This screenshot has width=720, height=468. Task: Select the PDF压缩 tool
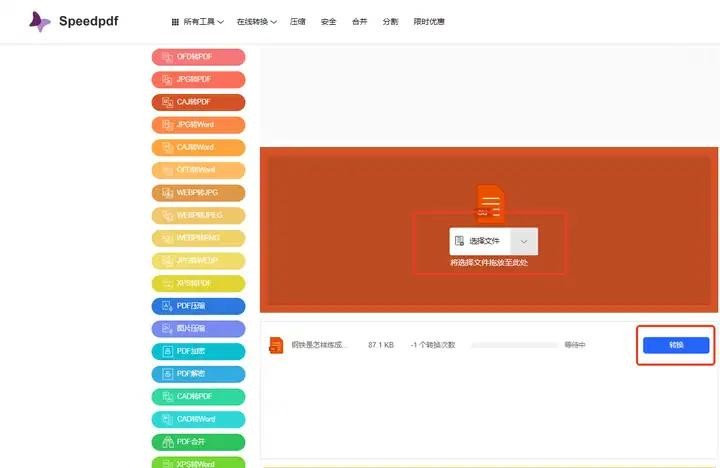[x=198, y=306]
